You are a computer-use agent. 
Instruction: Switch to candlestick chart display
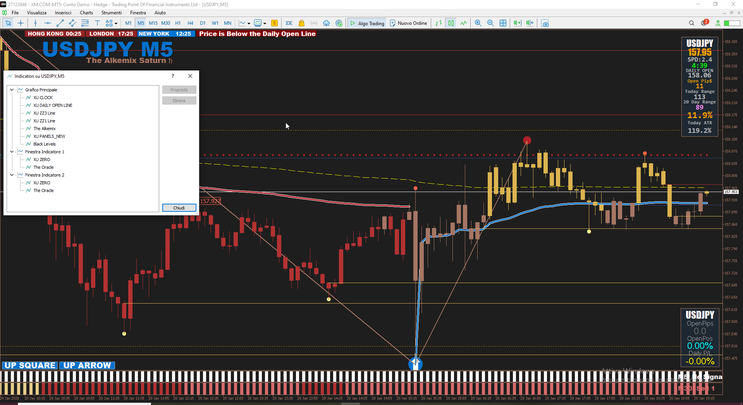pyautogui.click(x=451, y=23)
